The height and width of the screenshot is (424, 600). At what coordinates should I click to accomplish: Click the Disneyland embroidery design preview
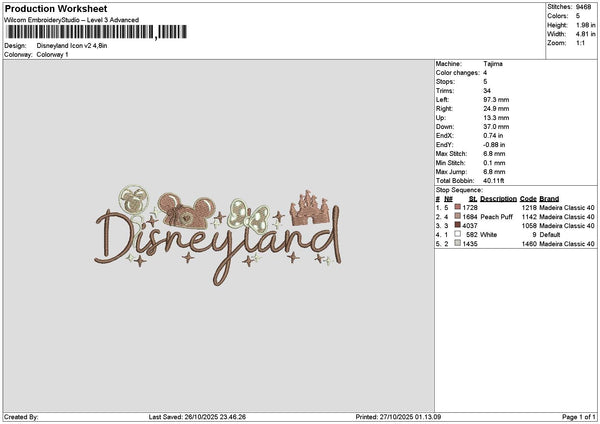[218, 236]
